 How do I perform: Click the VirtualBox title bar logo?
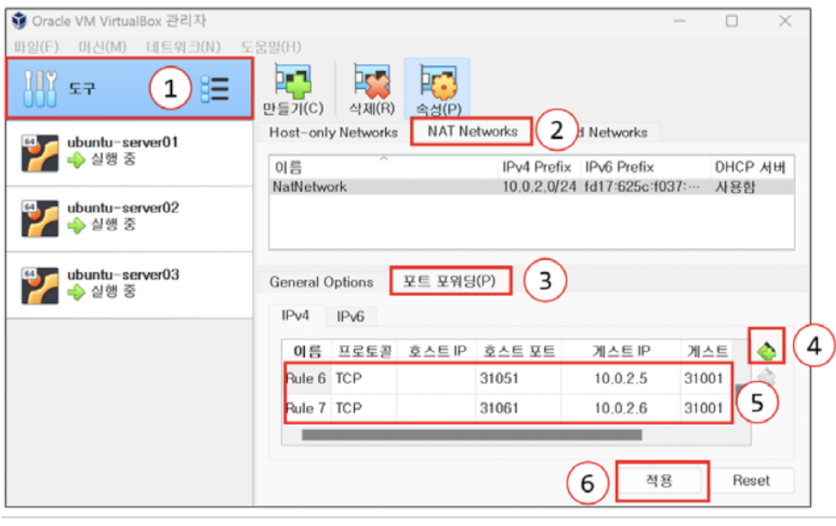(x=20, y=21)
